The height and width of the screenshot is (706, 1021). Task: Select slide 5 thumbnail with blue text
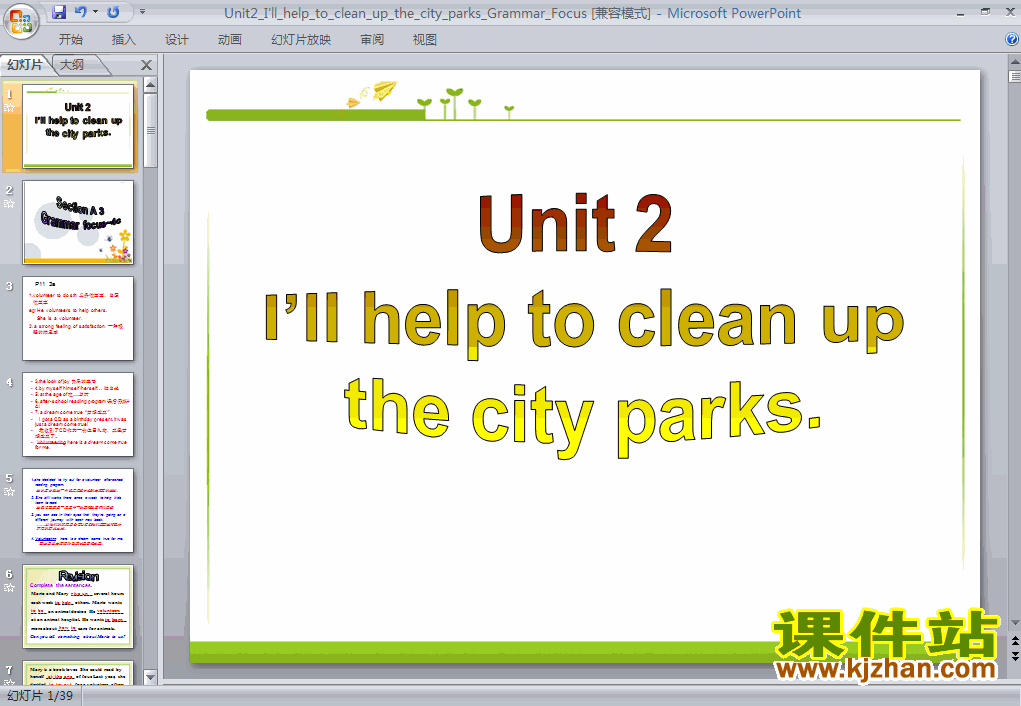(x=78, y=511)
